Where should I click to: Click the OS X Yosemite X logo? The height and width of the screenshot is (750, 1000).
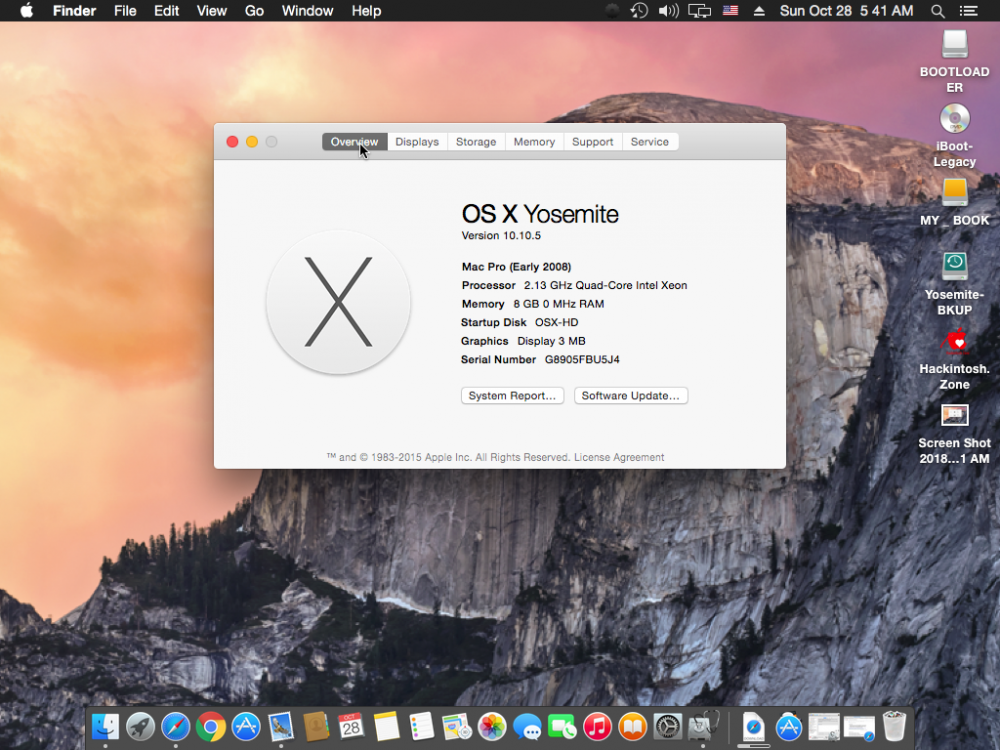pos(338,302)
